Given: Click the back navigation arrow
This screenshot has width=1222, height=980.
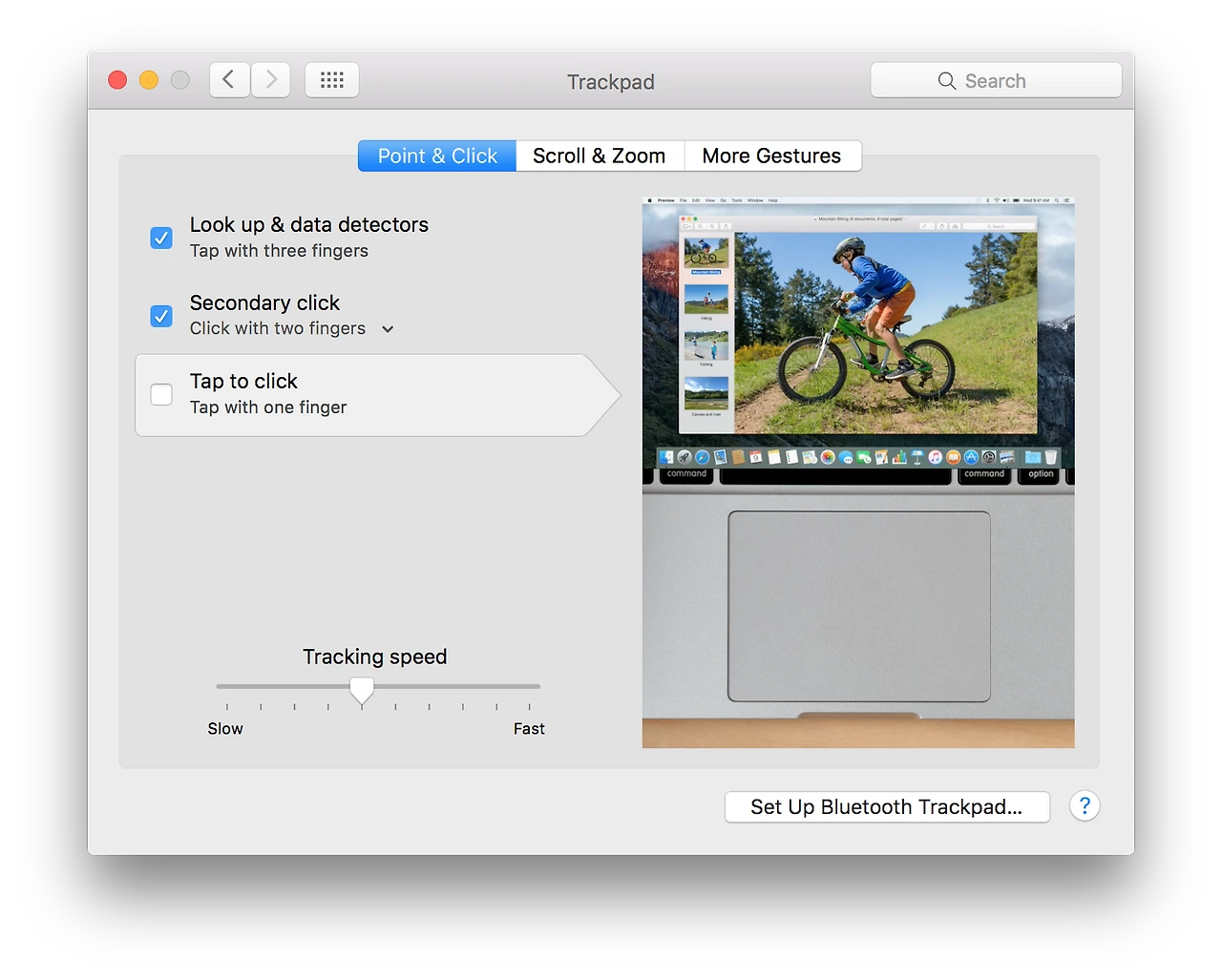Looking at the screenshot, I should coord(229,79).
